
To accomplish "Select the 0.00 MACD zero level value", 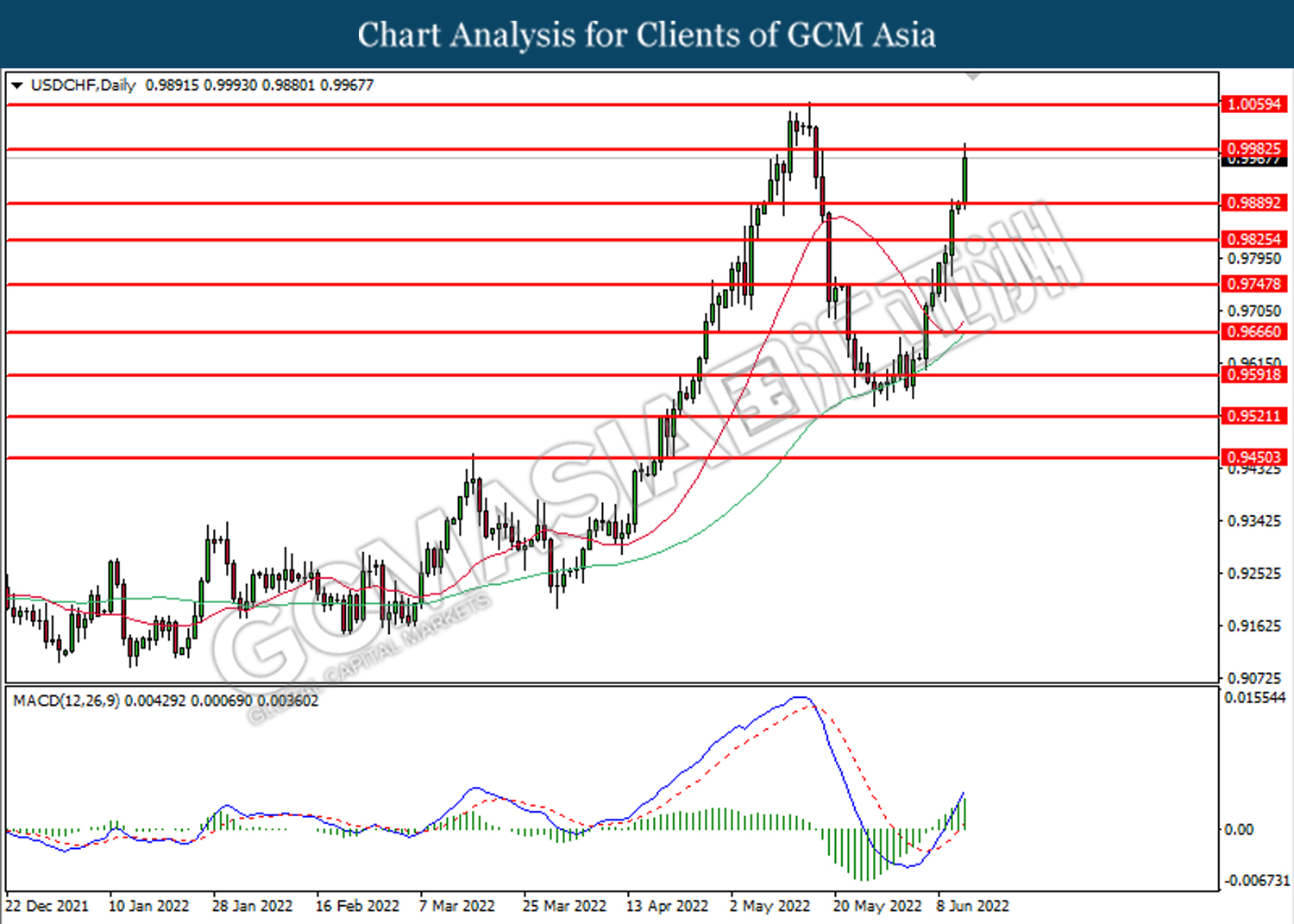I will pyautogui.click(x=1240, y=829).
